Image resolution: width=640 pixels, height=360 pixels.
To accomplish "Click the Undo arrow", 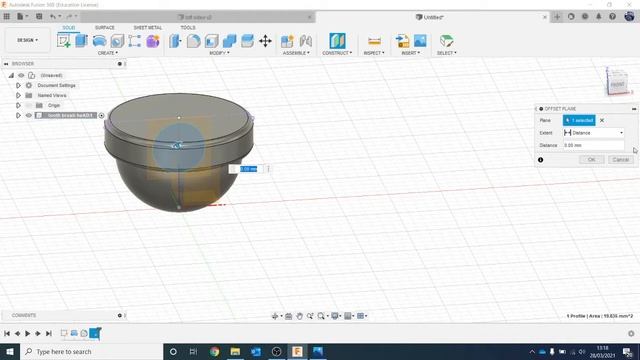I will point(53,16).
